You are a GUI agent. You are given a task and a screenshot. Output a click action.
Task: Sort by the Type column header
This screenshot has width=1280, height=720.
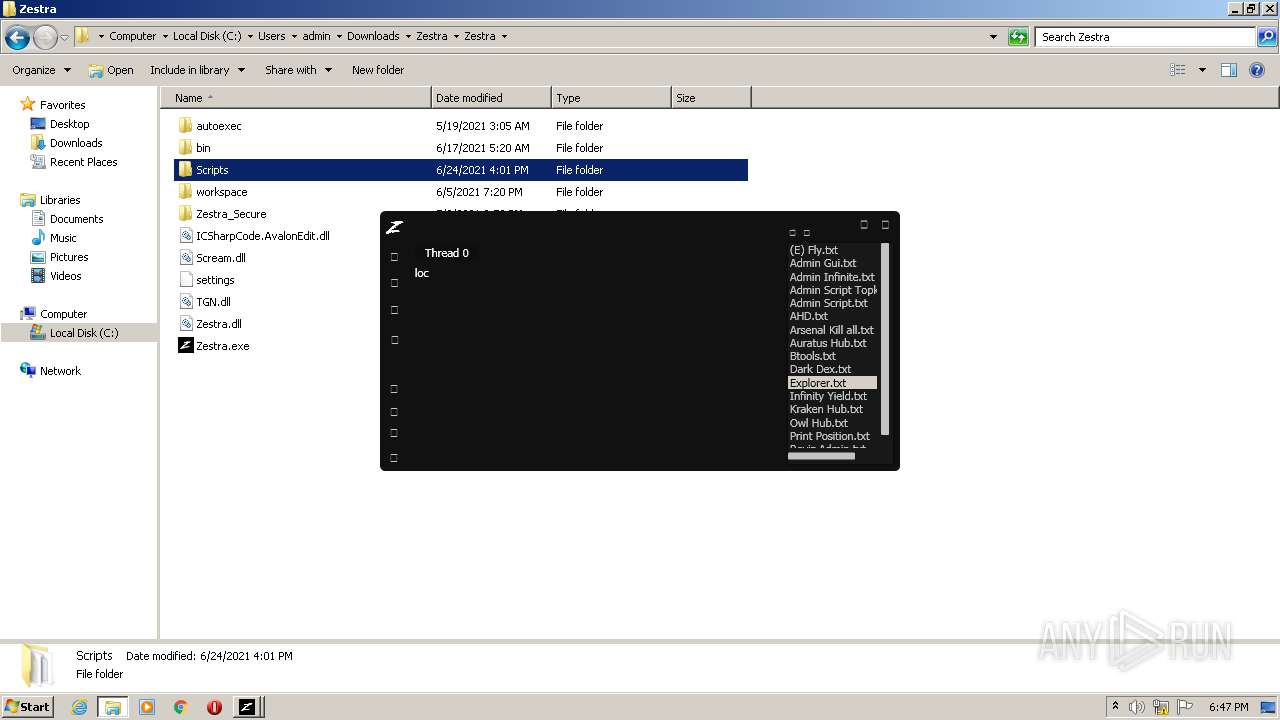tap(611, 98)
